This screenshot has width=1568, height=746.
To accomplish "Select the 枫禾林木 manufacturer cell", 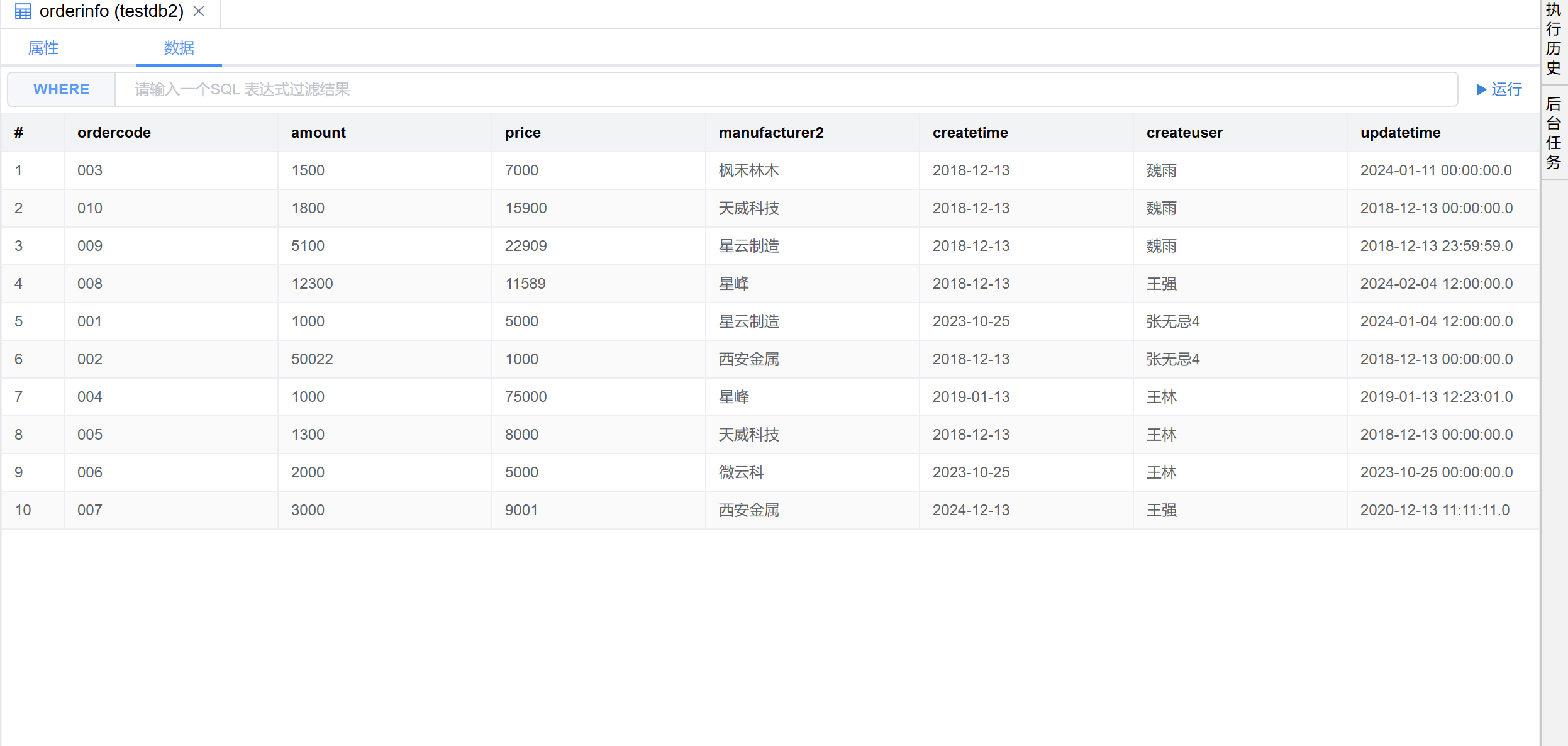I will click(x=748, y=170).
